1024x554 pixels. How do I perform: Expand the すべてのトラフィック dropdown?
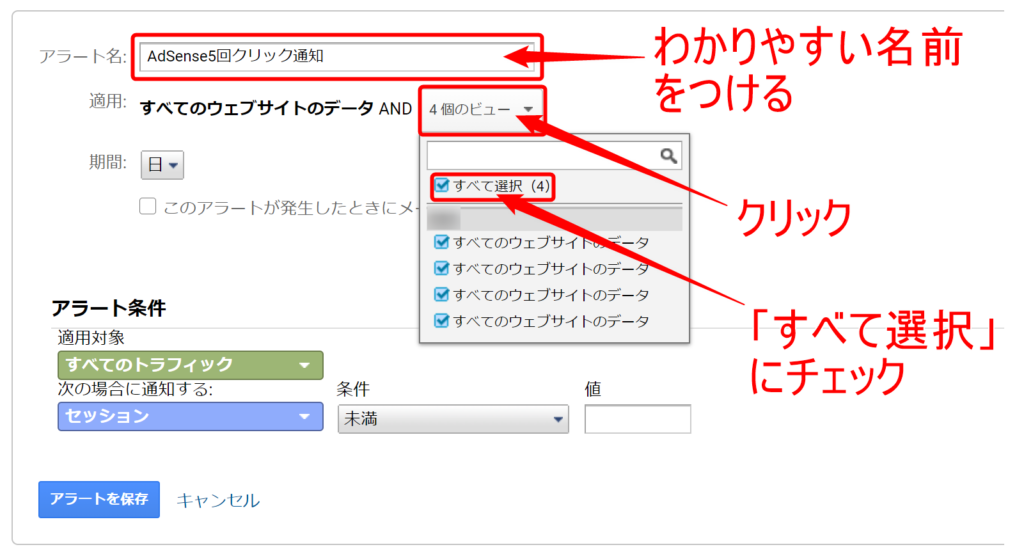[x=190, y=365]
